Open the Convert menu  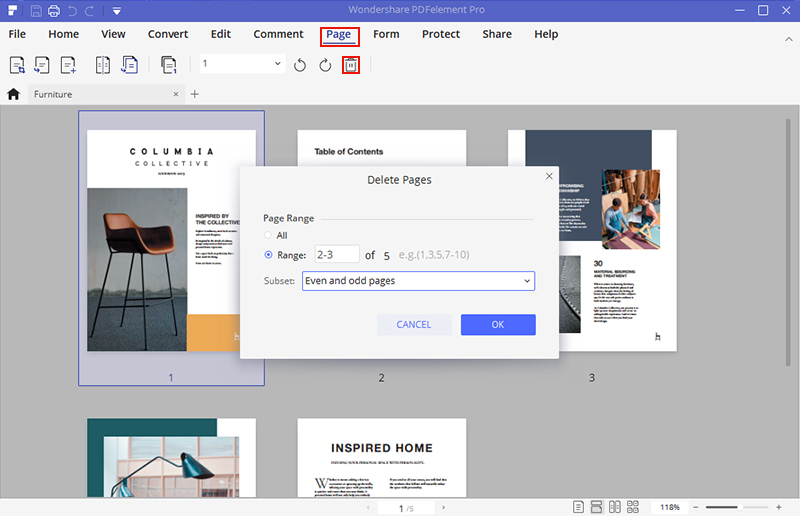(x=167, y=34)
